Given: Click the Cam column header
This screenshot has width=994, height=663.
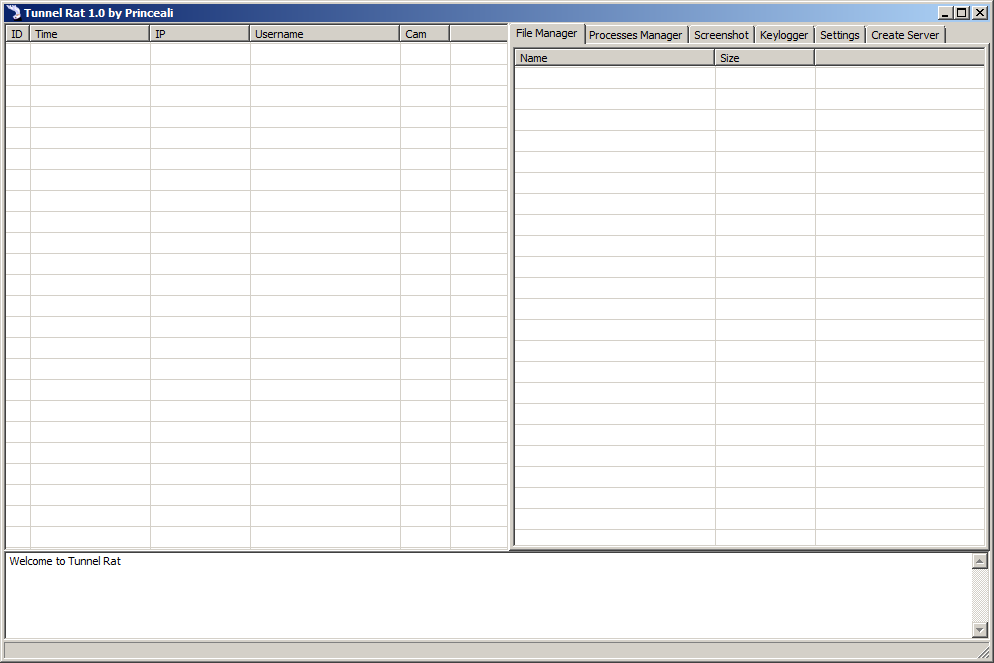Looking at the screenshot, I should [425, 34].
